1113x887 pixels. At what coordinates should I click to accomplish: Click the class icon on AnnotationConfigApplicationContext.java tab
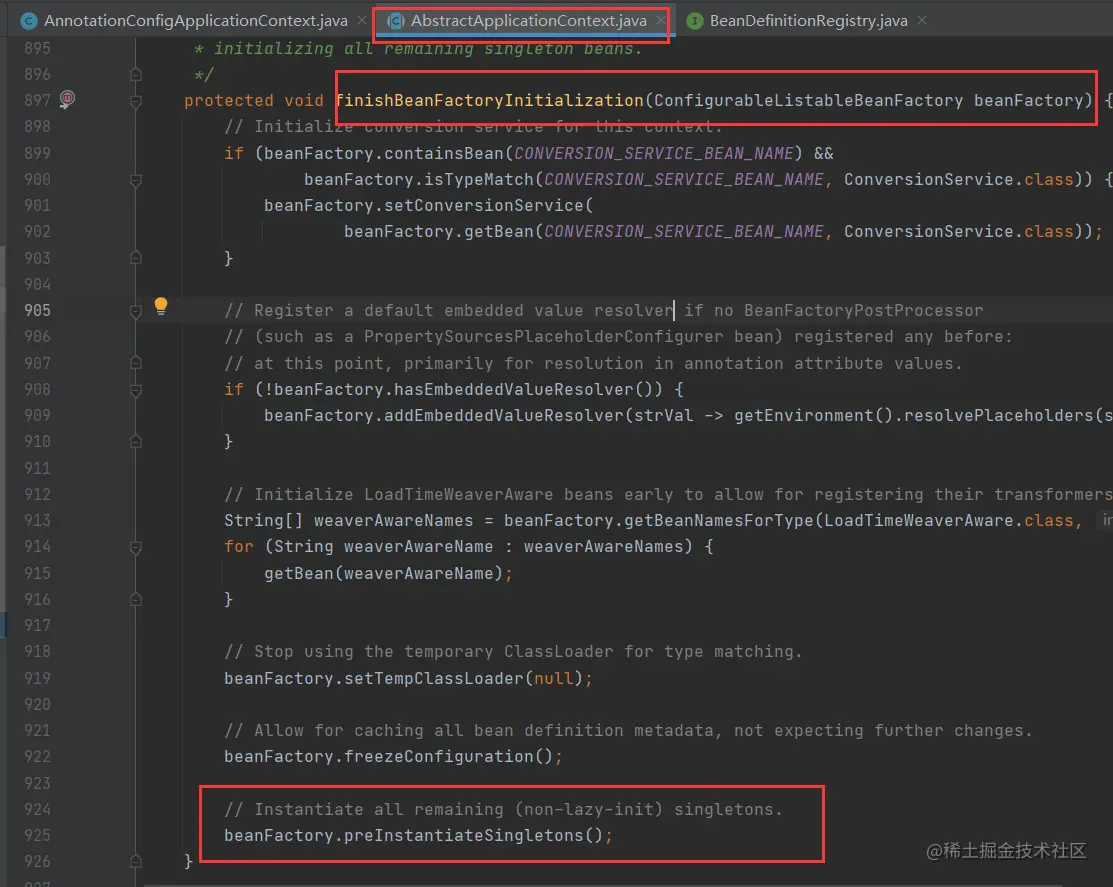pos(29,21)
